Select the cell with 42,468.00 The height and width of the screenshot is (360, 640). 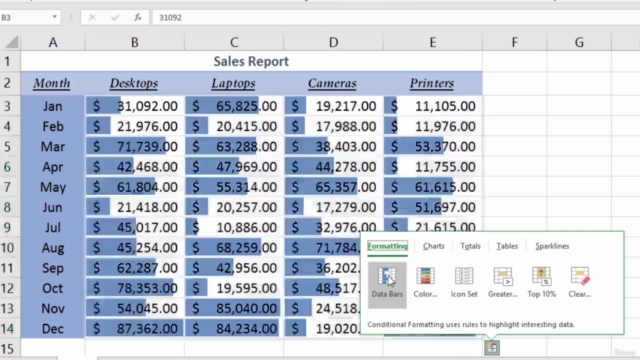click(135, 167)
